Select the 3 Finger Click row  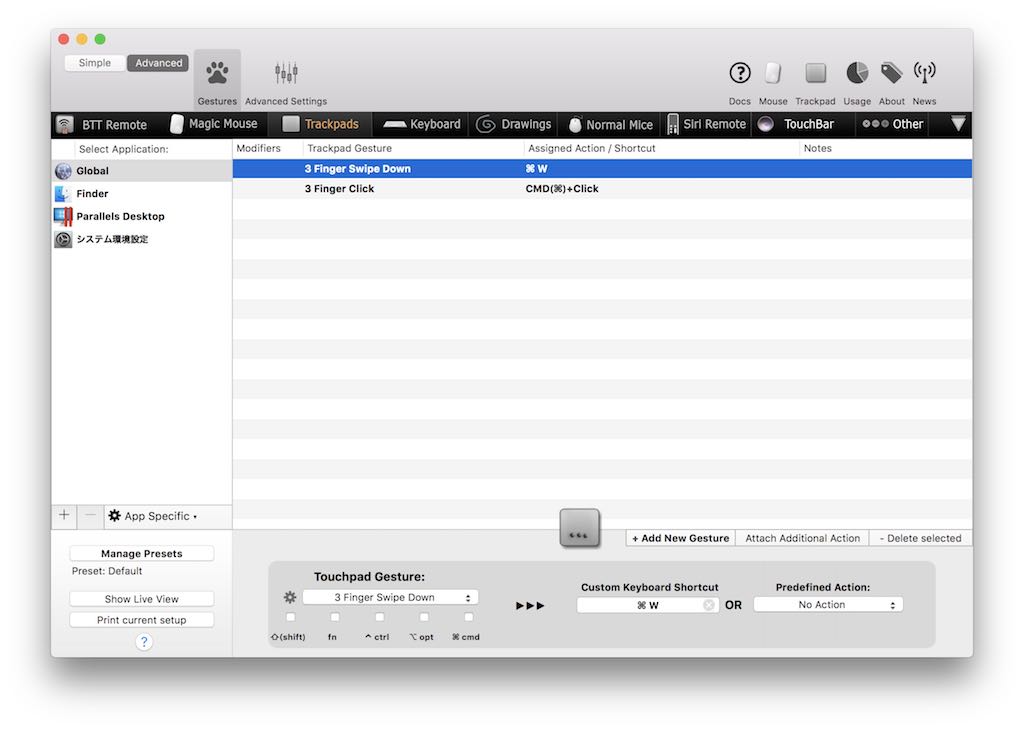click(602, 189)
